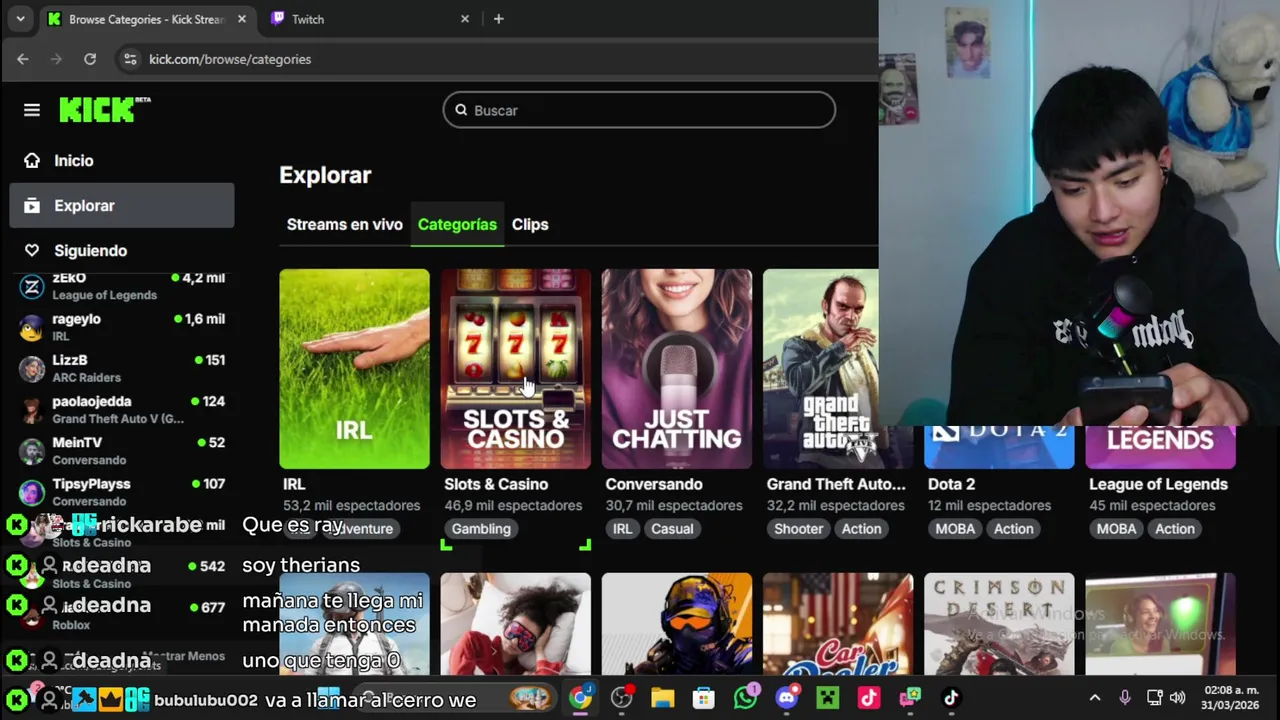Open the Just Chatting category thumbnail
The height and width of the screenshot is (720, 1280).
(677, 368)
